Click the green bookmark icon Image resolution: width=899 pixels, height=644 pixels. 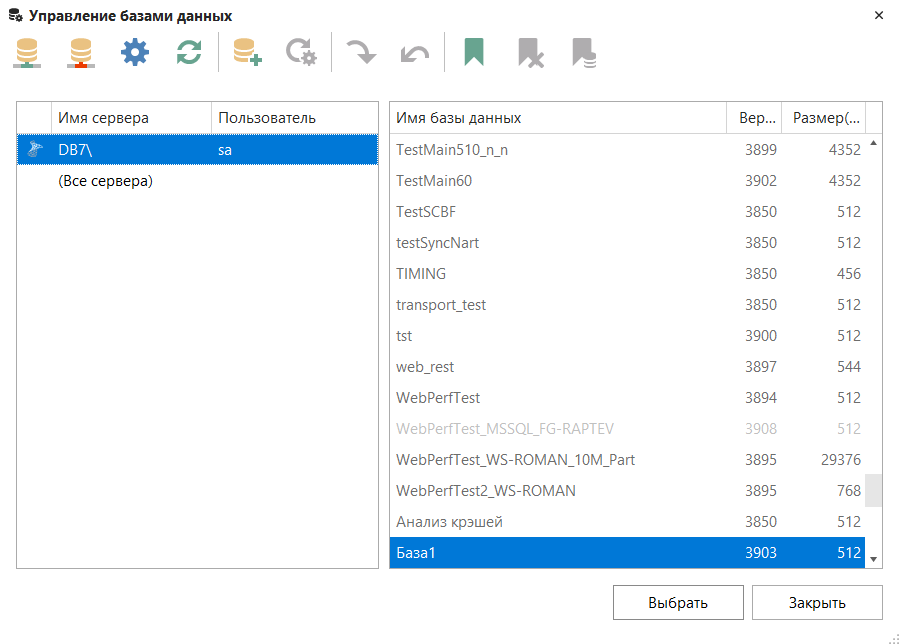point(474,52)
